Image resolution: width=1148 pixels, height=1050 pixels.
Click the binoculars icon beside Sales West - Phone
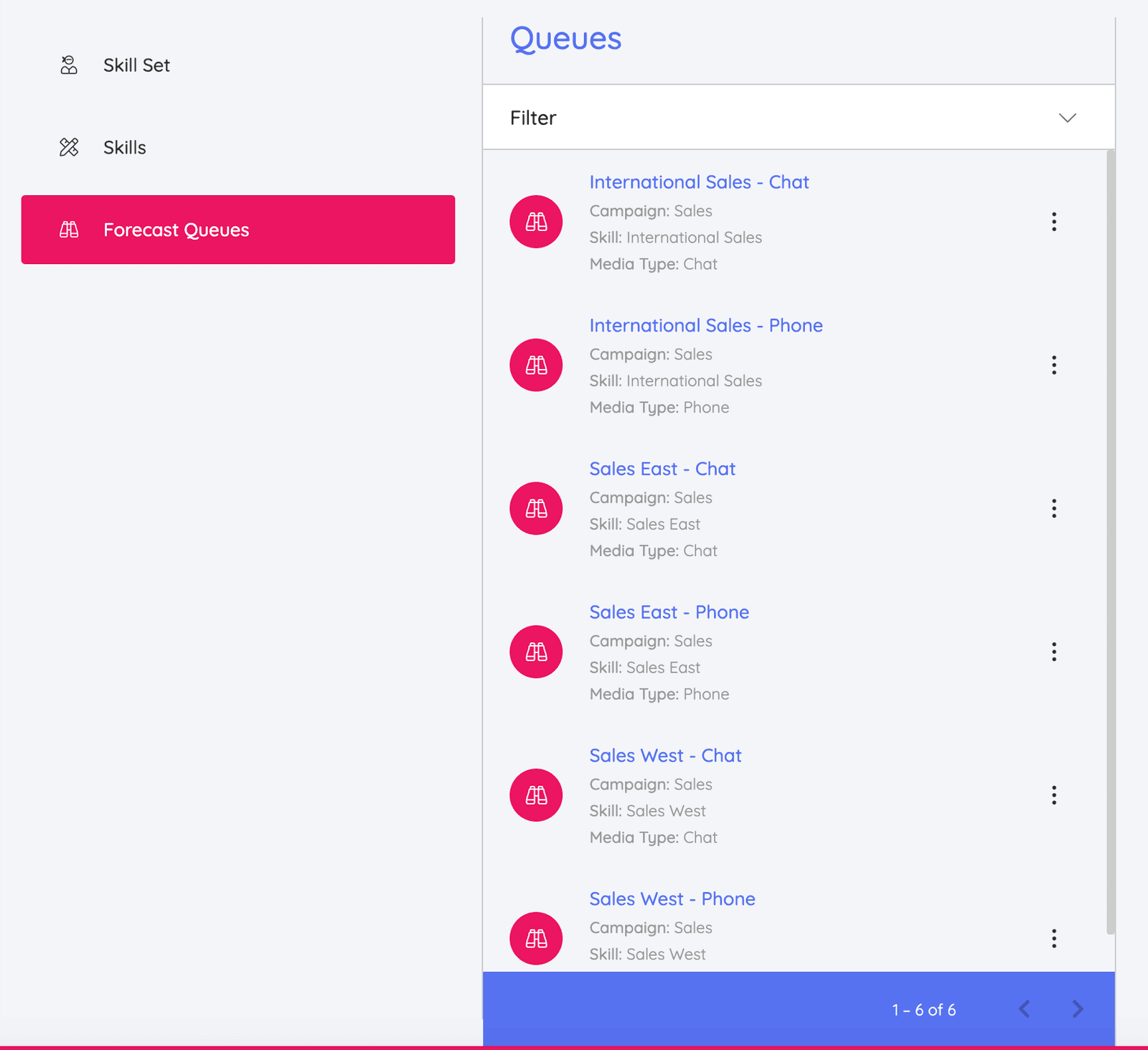(535, 938)
